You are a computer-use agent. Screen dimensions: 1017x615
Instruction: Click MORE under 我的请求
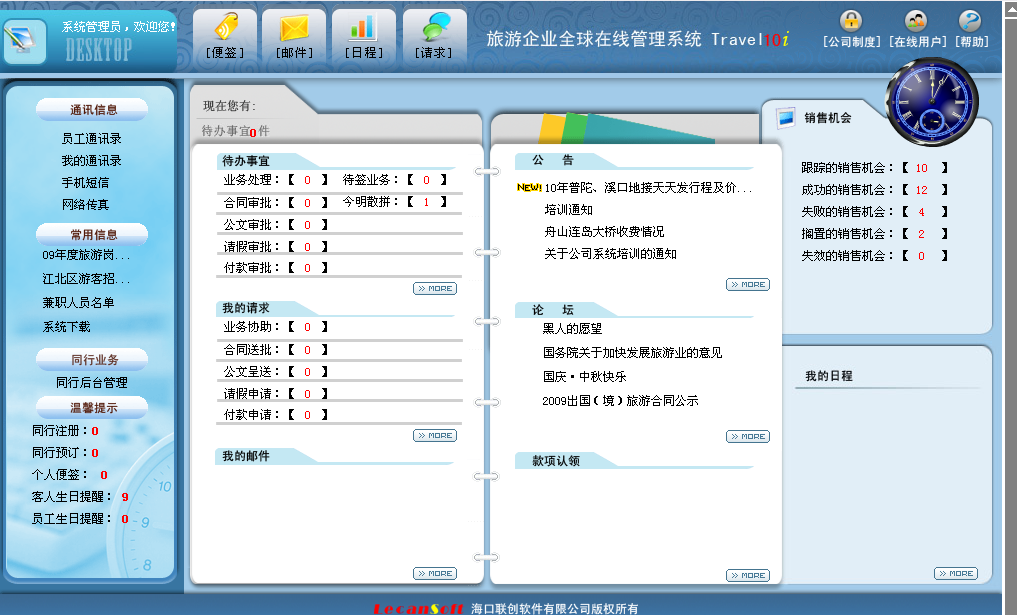[x=435, y=435]
